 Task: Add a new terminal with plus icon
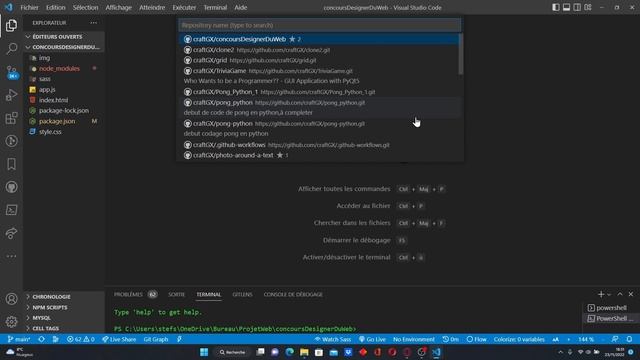(x=601, y=294)
